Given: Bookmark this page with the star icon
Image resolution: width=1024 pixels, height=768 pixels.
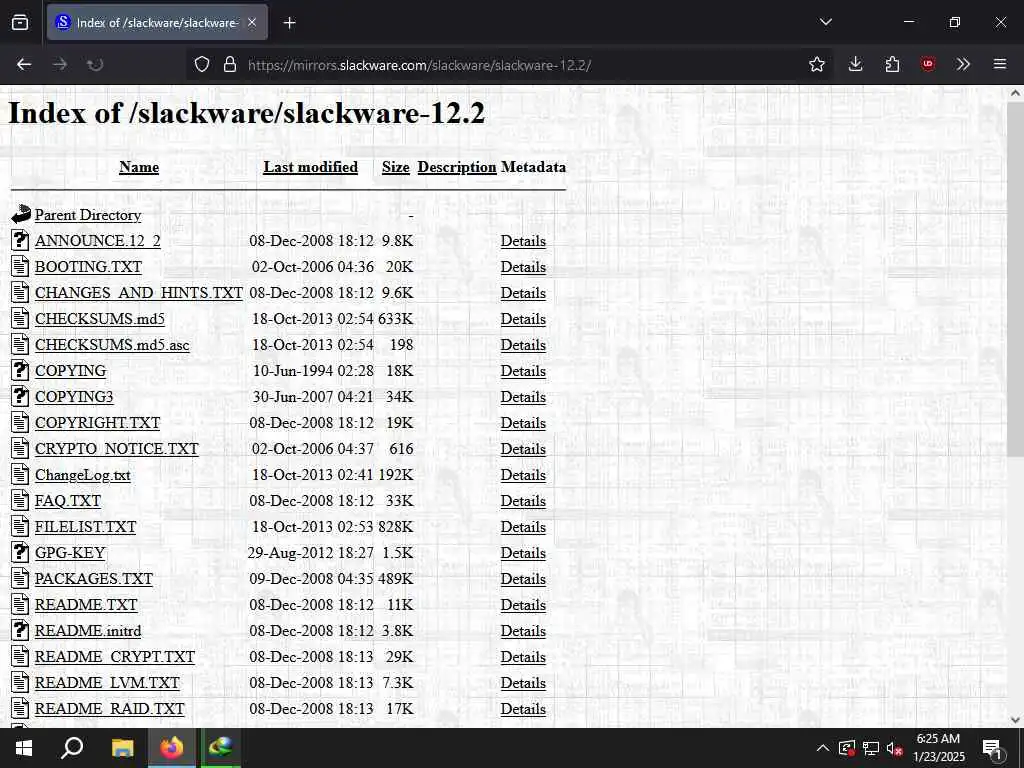Looking at the screenshot, I should coord(816,65).
